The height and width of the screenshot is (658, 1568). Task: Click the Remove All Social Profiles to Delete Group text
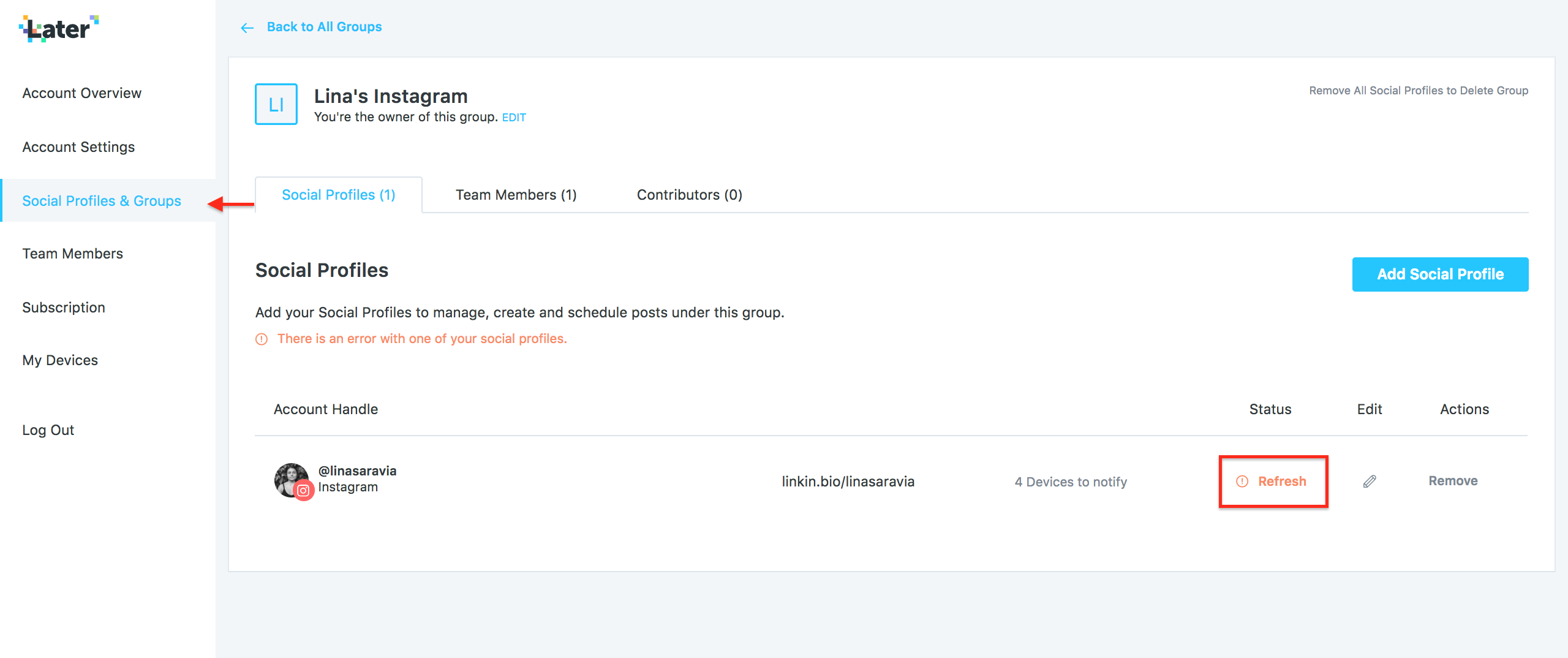coord(1419,91)
